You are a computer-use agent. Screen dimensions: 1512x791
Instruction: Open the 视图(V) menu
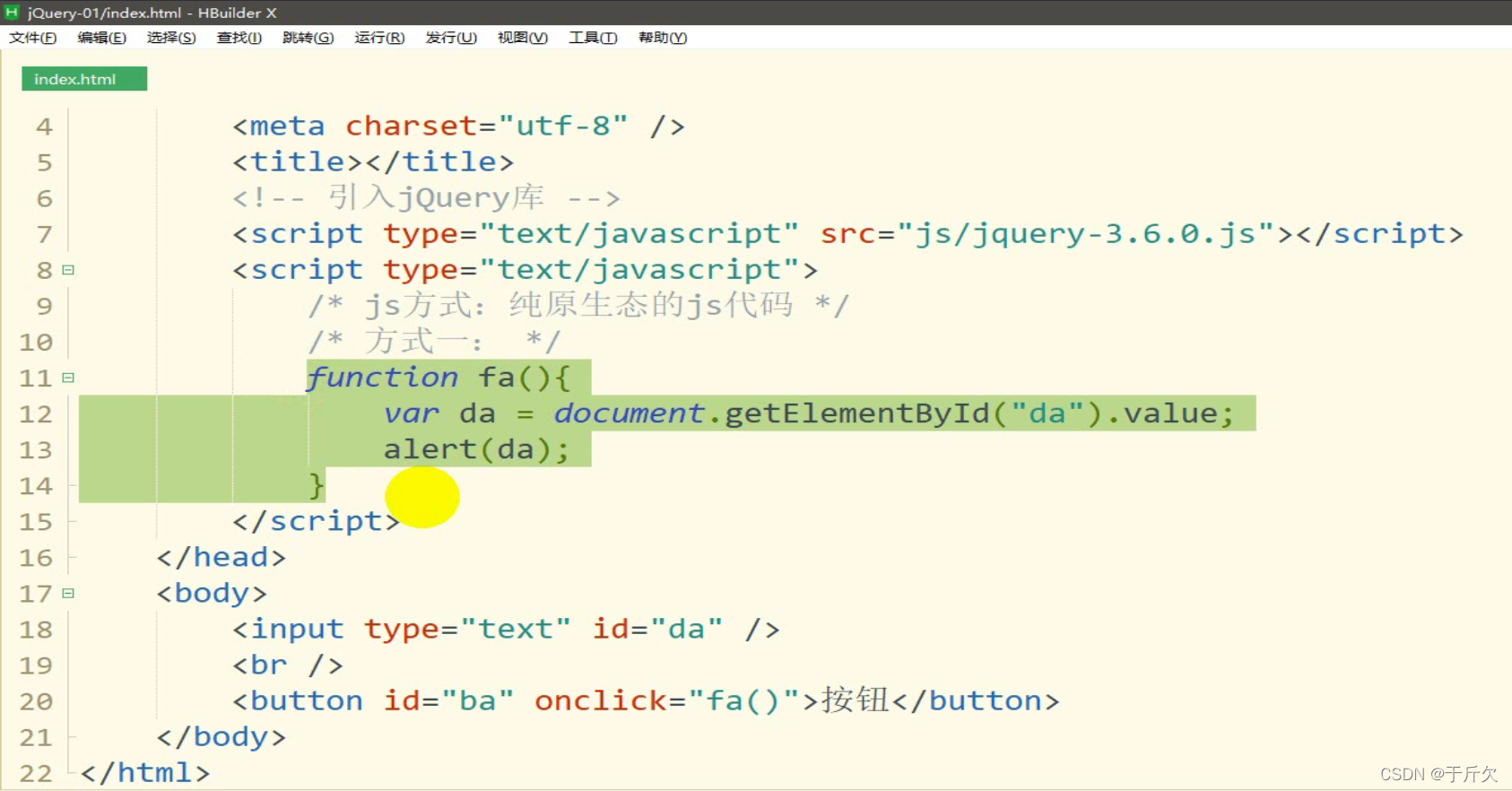coord(523,38)
